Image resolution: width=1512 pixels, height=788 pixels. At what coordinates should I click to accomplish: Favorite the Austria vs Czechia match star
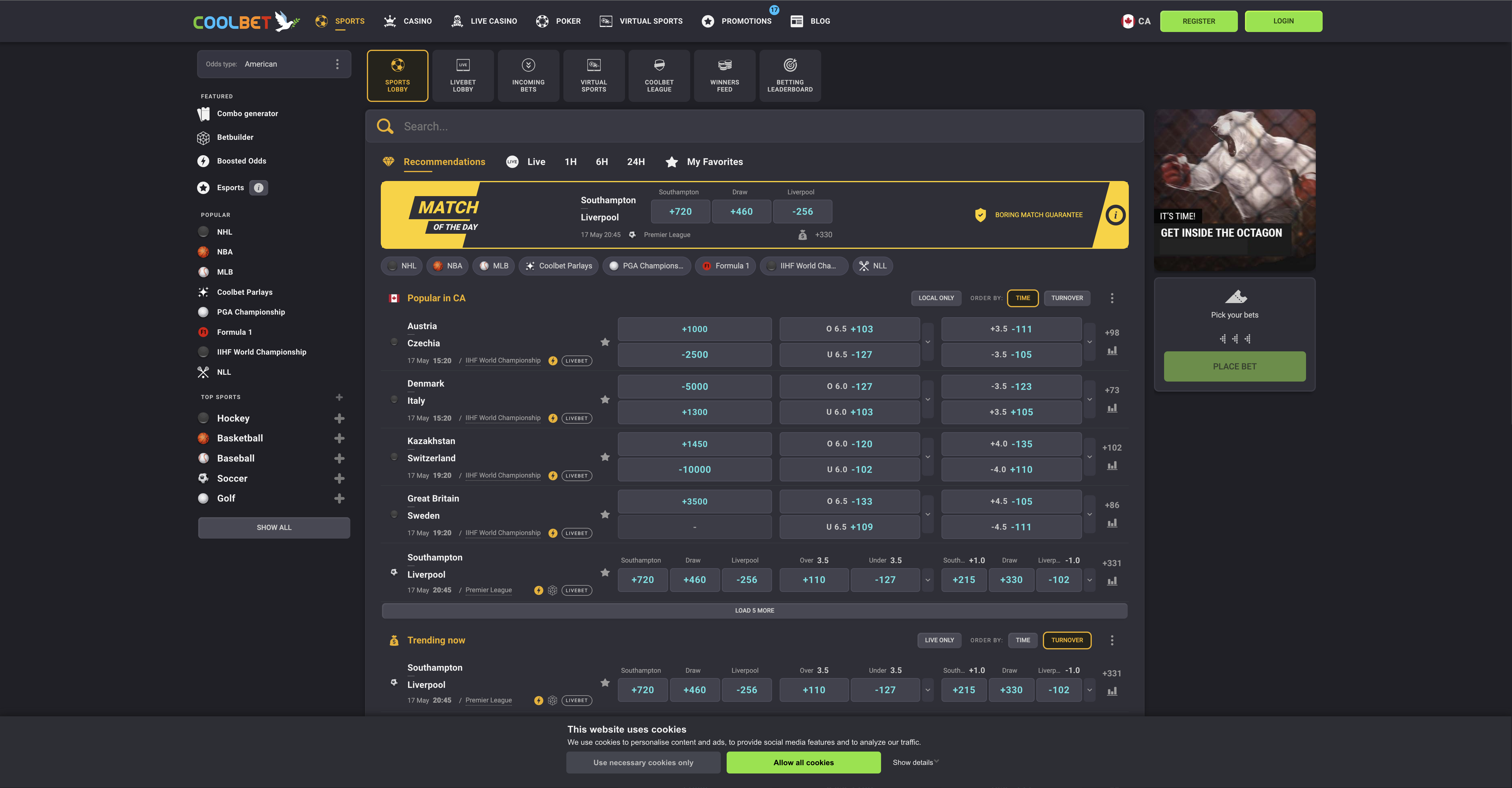pos(605,342)
